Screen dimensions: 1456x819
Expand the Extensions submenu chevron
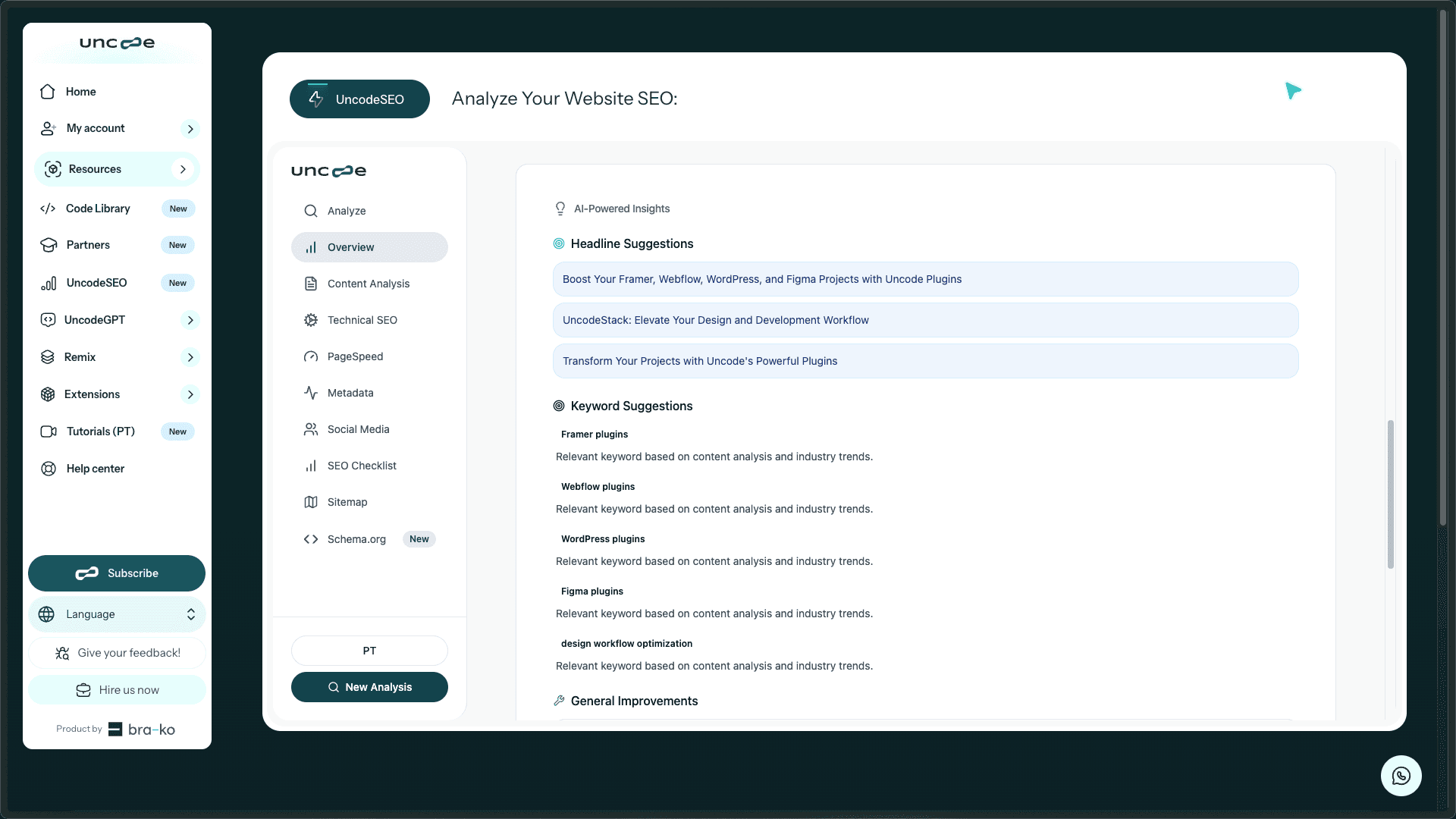coord(190,394)
